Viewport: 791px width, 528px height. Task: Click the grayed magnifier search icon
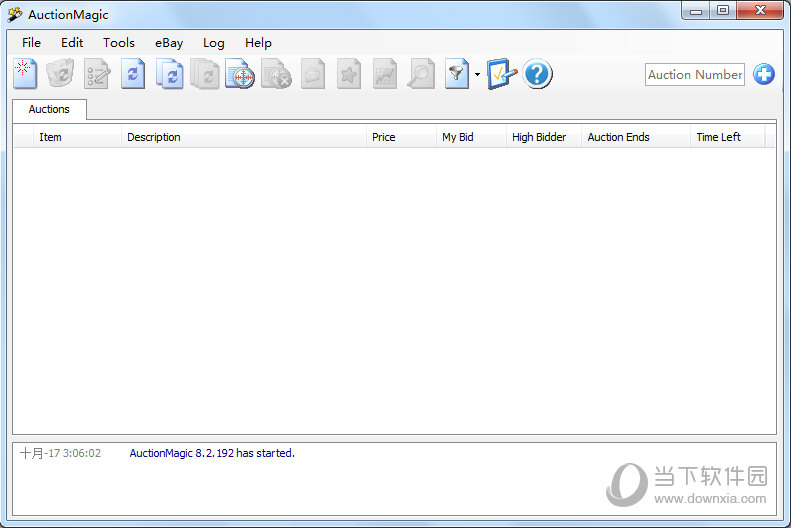421,74
